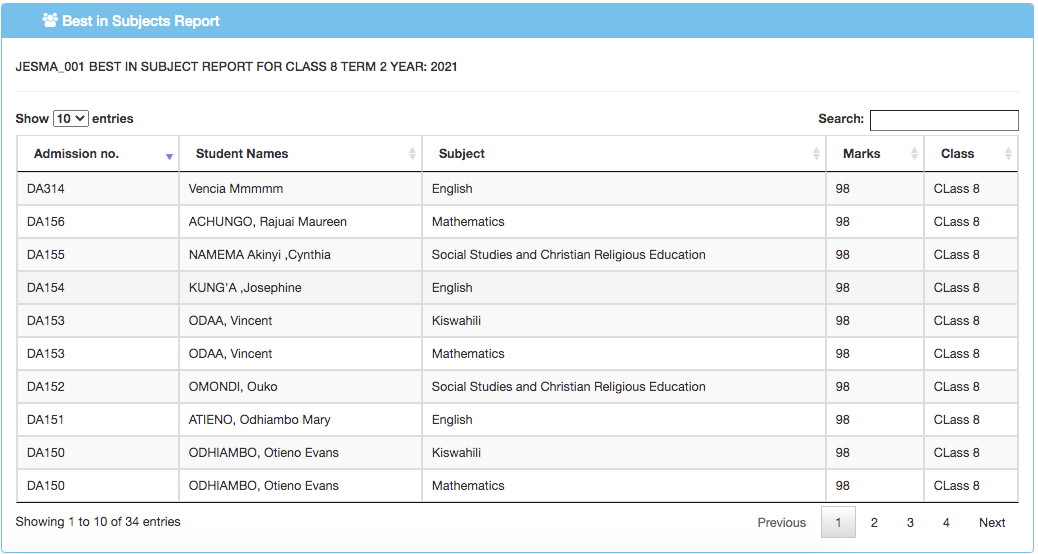1038x554 pixels.
Task: Click the DA155 admission number cell
Action: [46, 255]
